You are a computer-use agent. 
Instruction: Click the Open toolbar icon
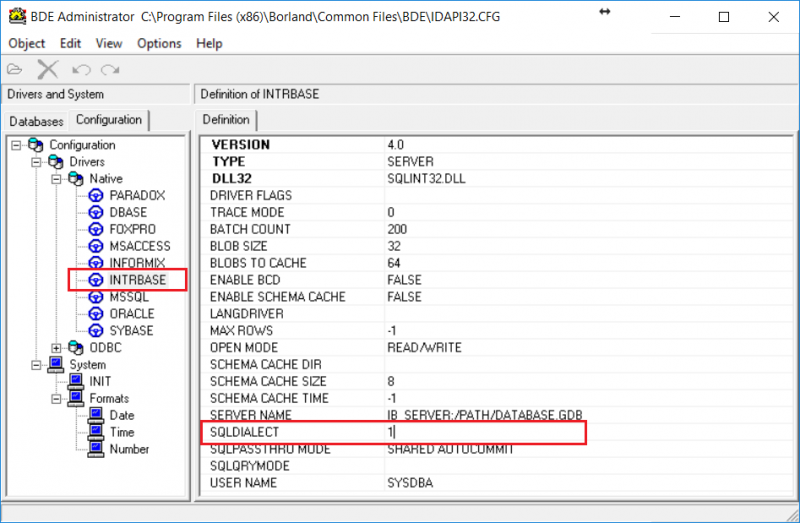pyautogui.click(x=15, y=69)
